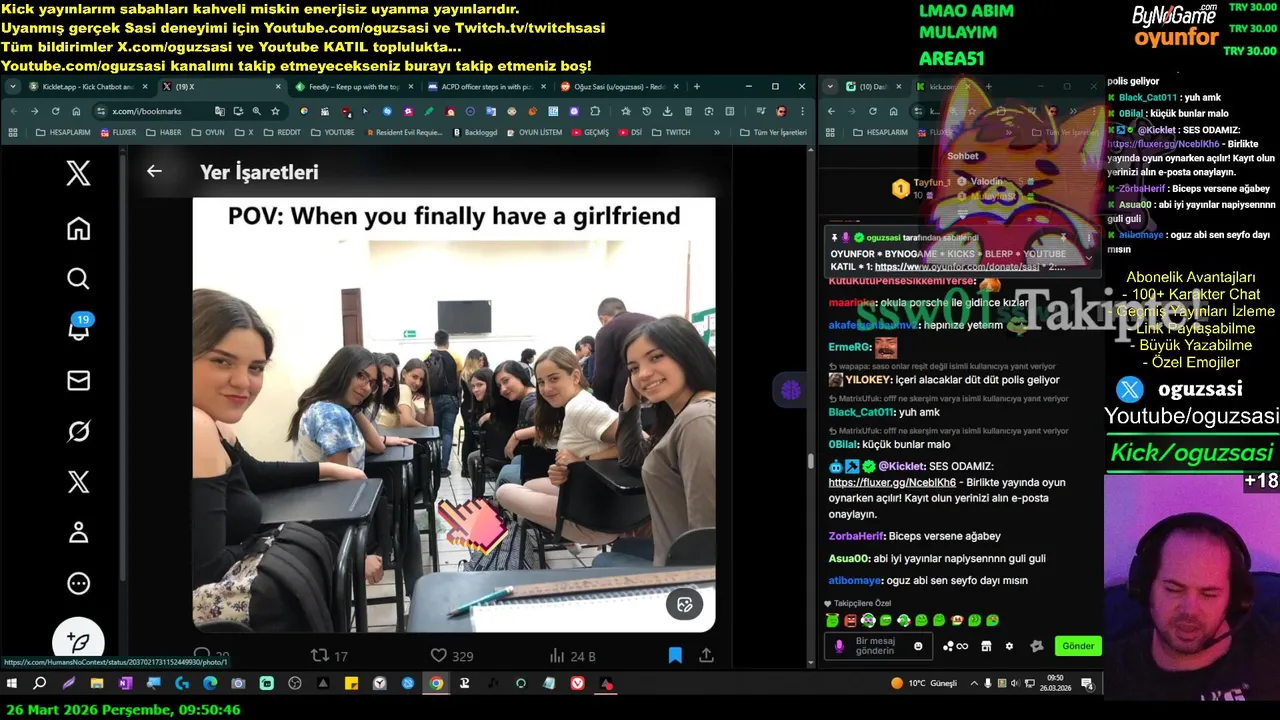Screen dimensions: 1280x720
Task: Open Grok icon in X sidebar
Action: tap(78, 431)
